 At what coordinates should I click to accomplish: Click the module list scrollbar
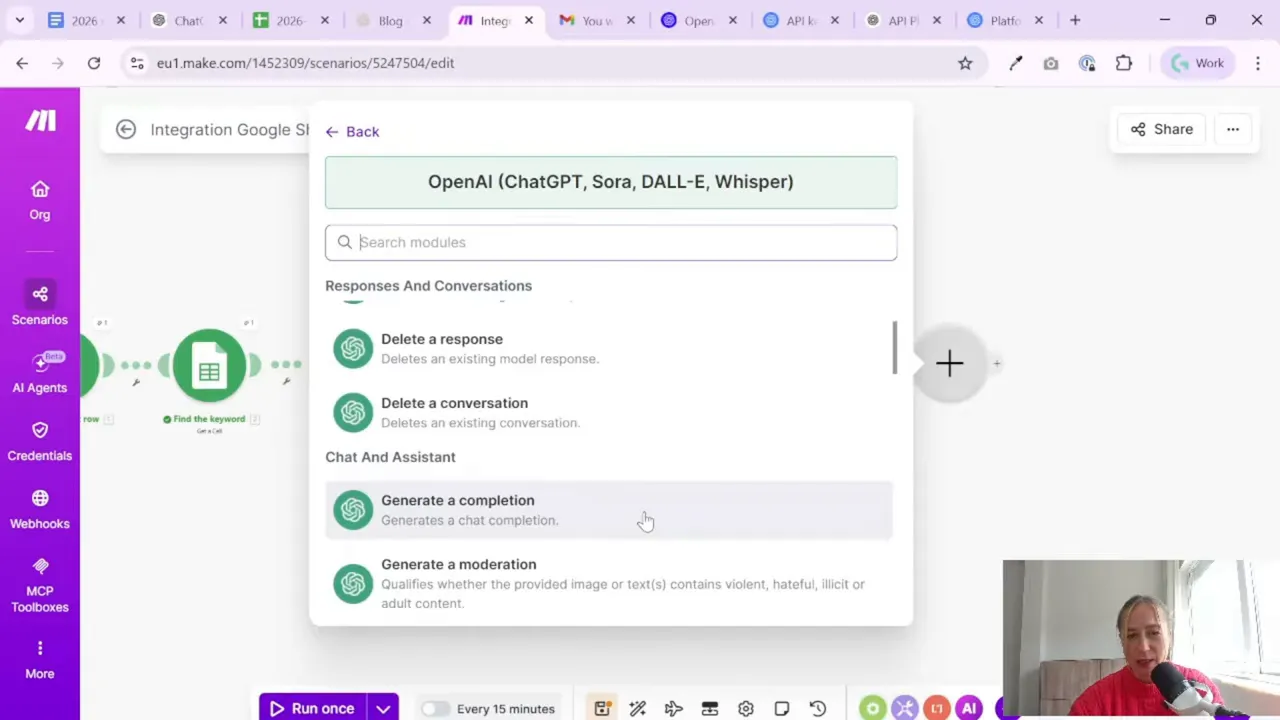[x=895, y=348]
